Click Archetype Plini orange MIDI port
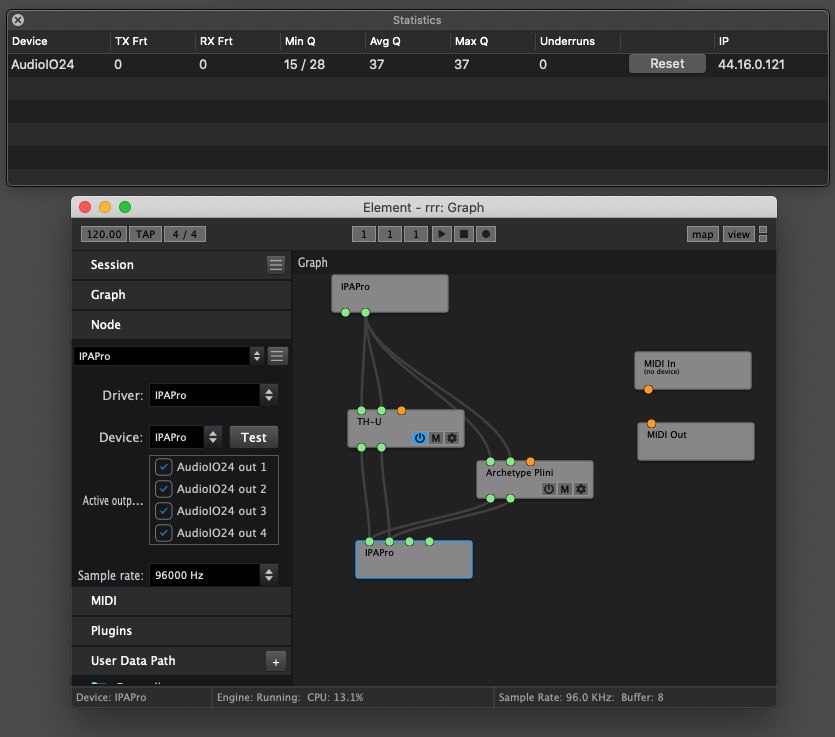Image resolution: width=835 pixels, height=737 pixels. click(530, 461)
